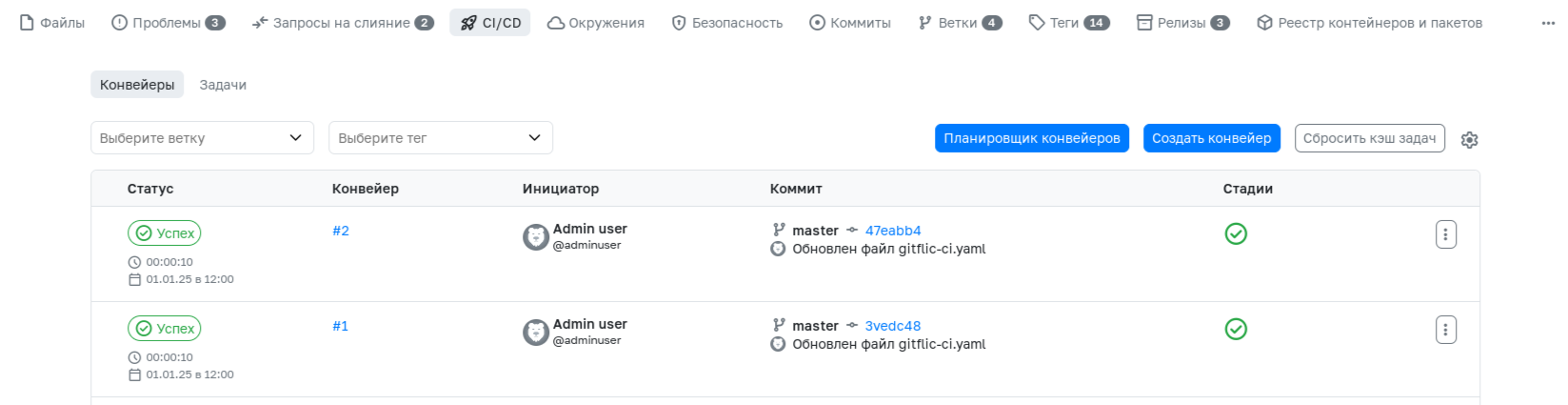Open Реестр контейнеров и пакетов tab
1568x405 pixels.
1369,23
